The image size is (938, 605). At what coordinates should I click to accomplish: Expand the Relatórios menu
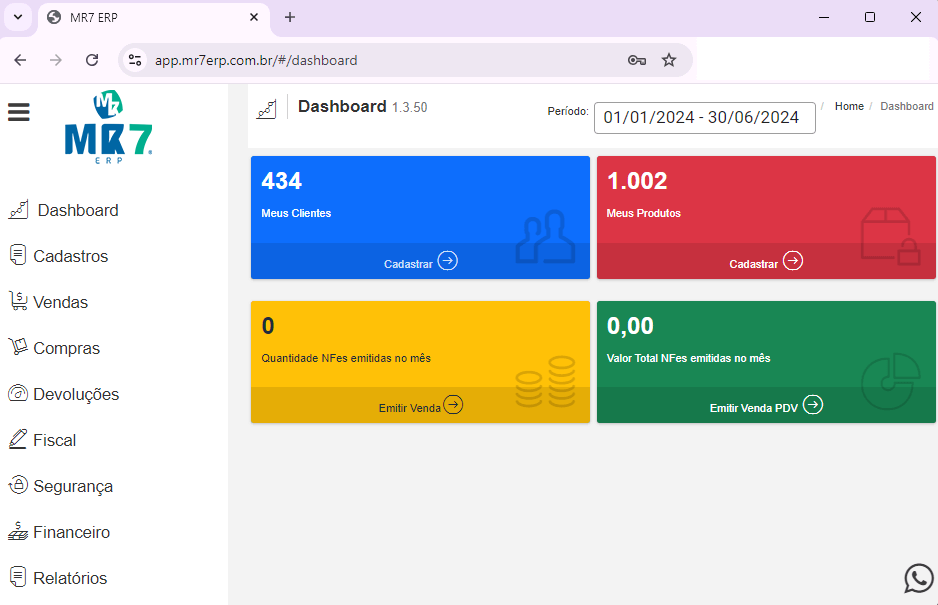tap(70, 578)
